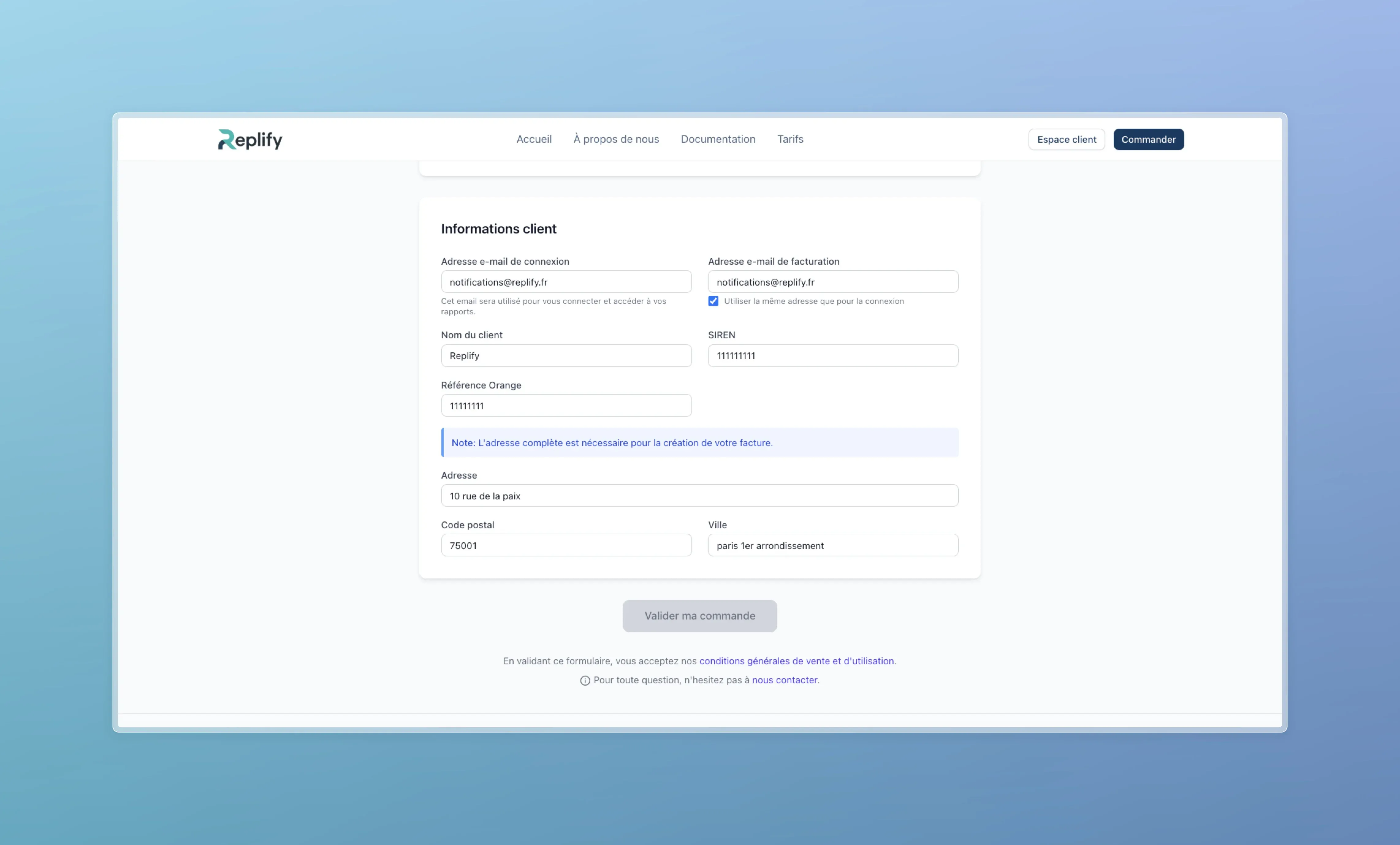This screenshot has height=845, width=1400.
Task: Click the Commander button
Action: pos(1148,139)
